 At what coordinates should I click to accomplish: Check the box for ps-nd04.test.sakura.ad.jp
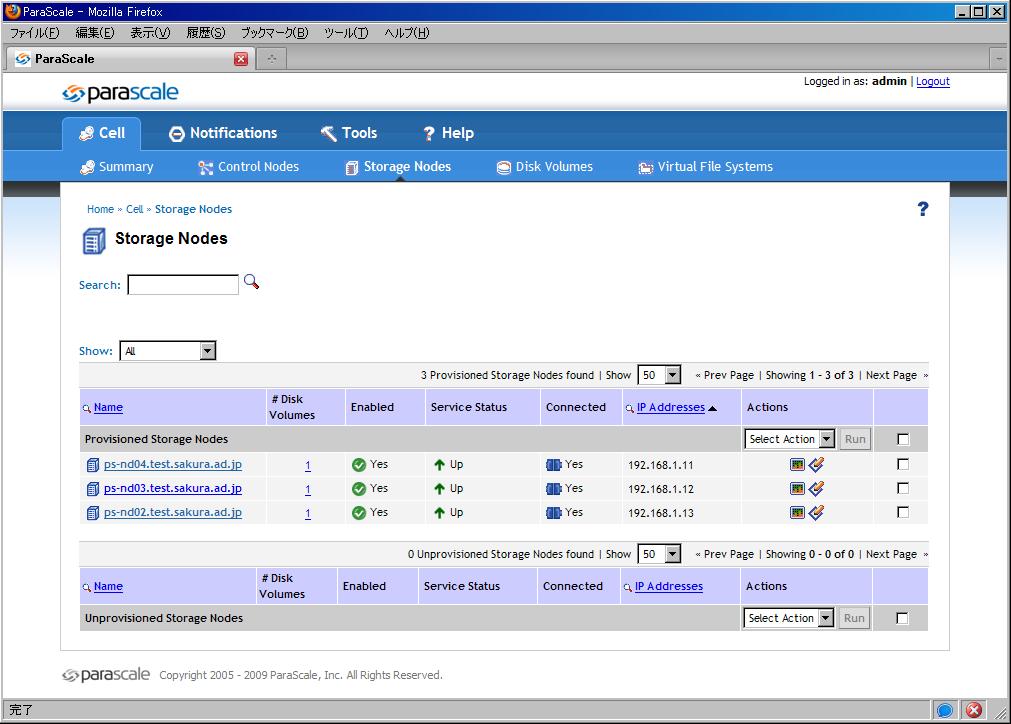click(903, 464)
